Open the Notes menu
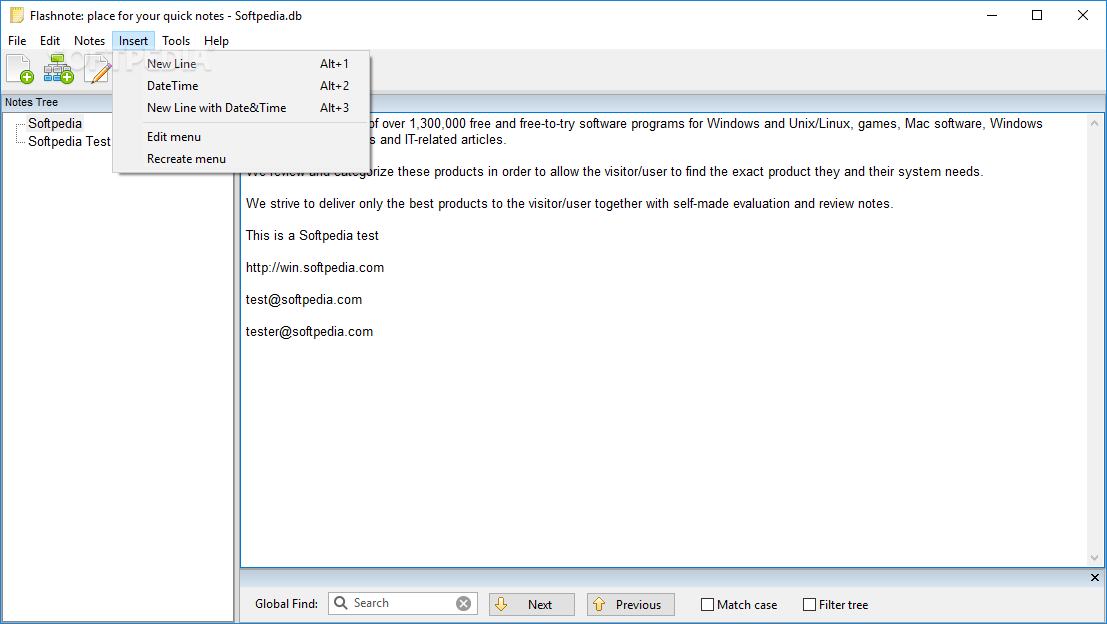1107x624 pixels. 89,41
